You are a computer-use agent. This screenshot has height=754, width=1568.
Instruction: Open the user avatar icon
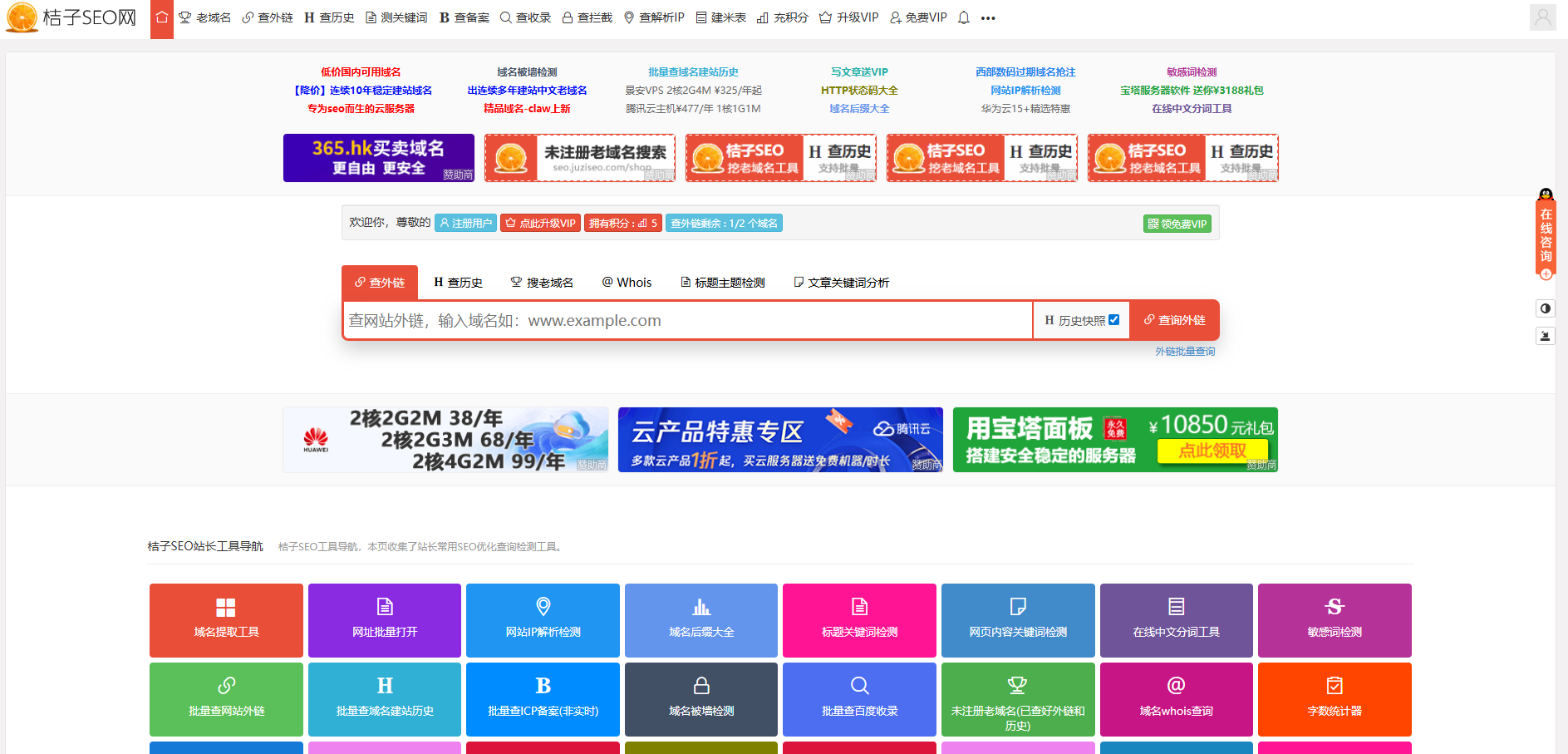pyautogui.click(x=1543, y=18)
